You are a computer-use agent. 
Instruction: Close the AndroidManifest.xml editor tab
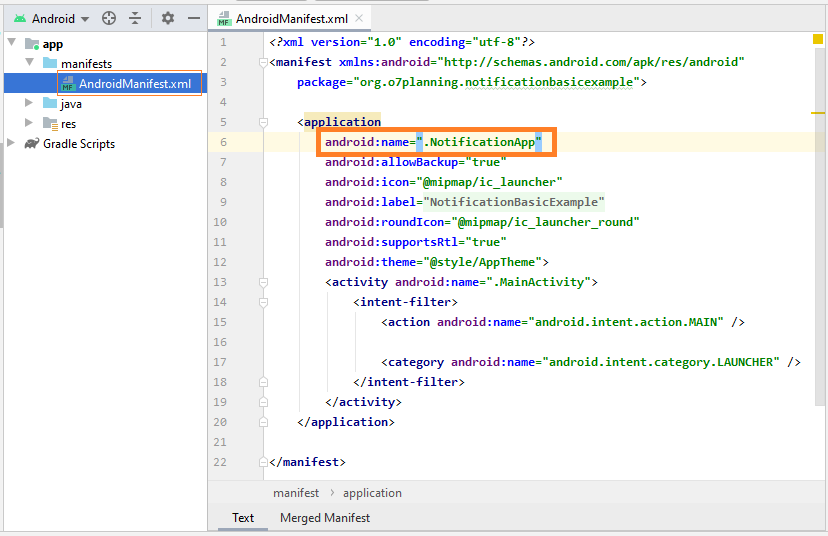359,18
